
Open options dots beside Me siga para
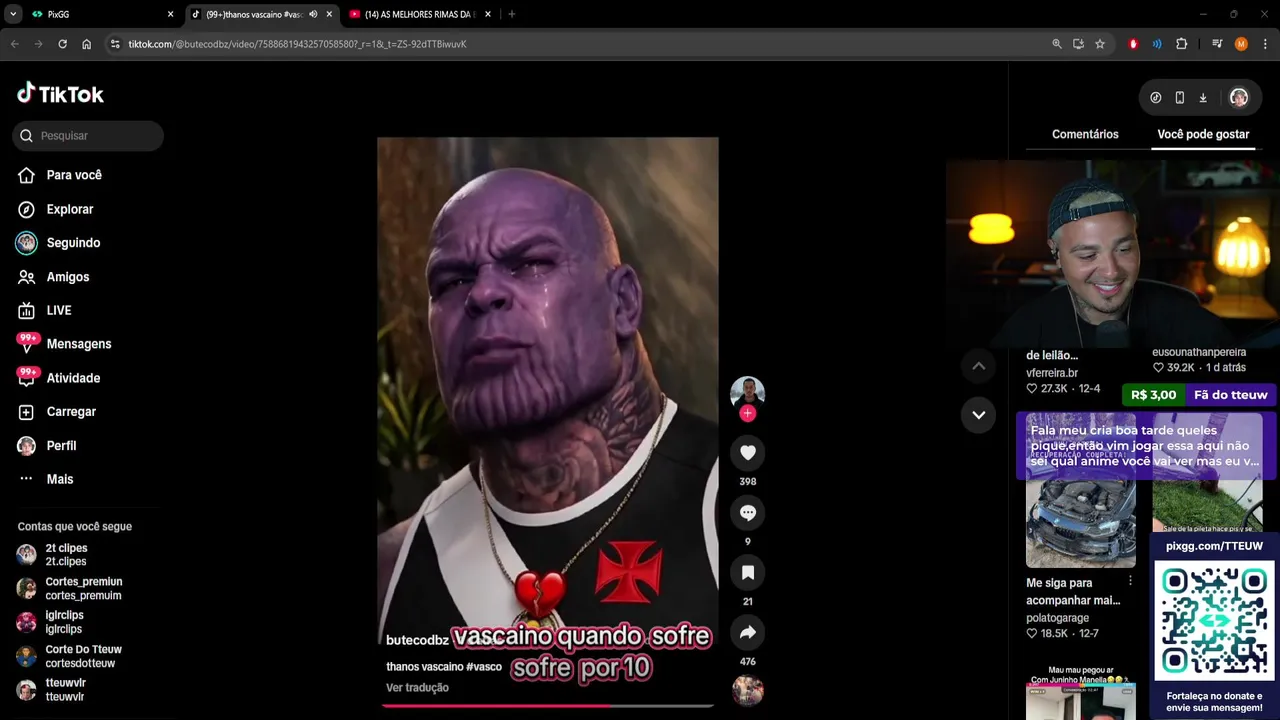[1131, 581]
